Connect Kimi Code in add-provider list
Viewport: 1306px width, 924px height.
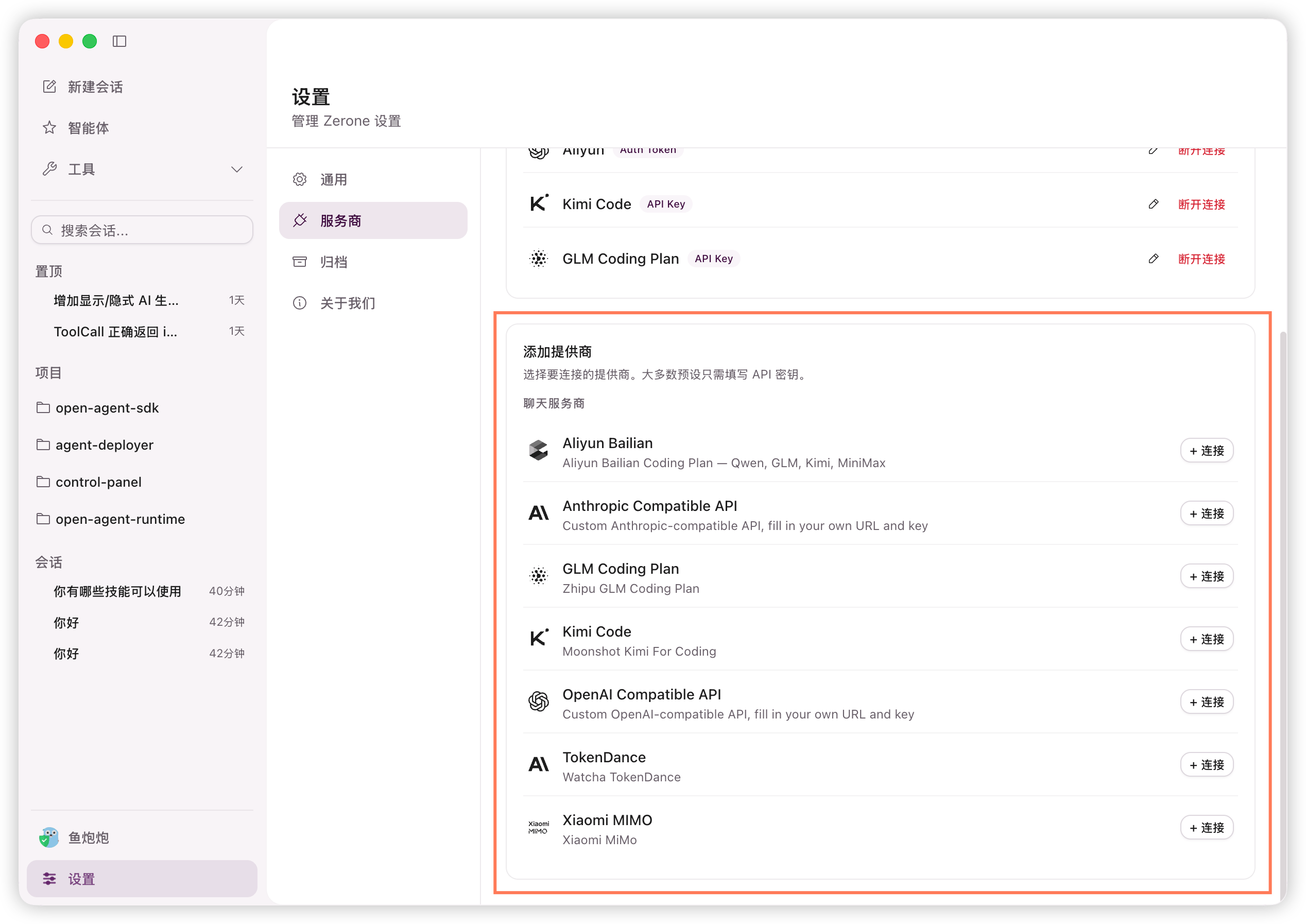[x=1207, y=640]
